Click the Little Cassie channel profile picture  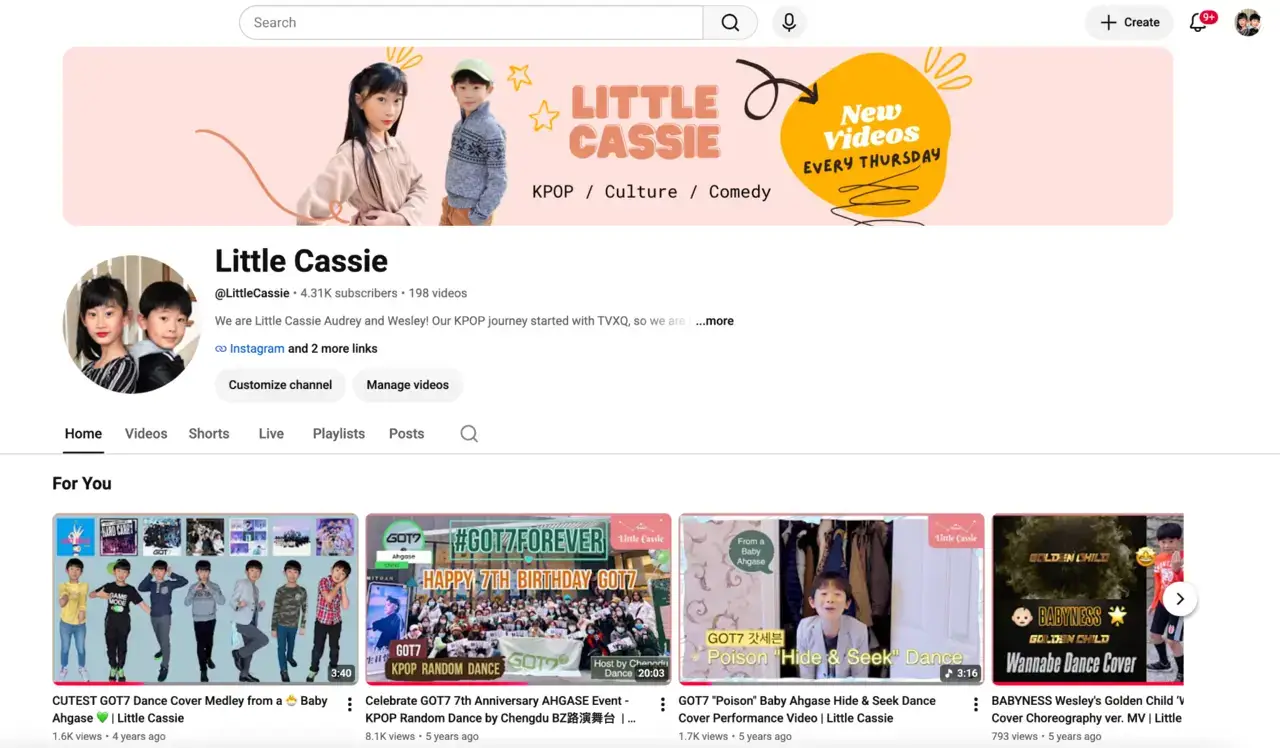pyautogui.click(x=132, y=324)
